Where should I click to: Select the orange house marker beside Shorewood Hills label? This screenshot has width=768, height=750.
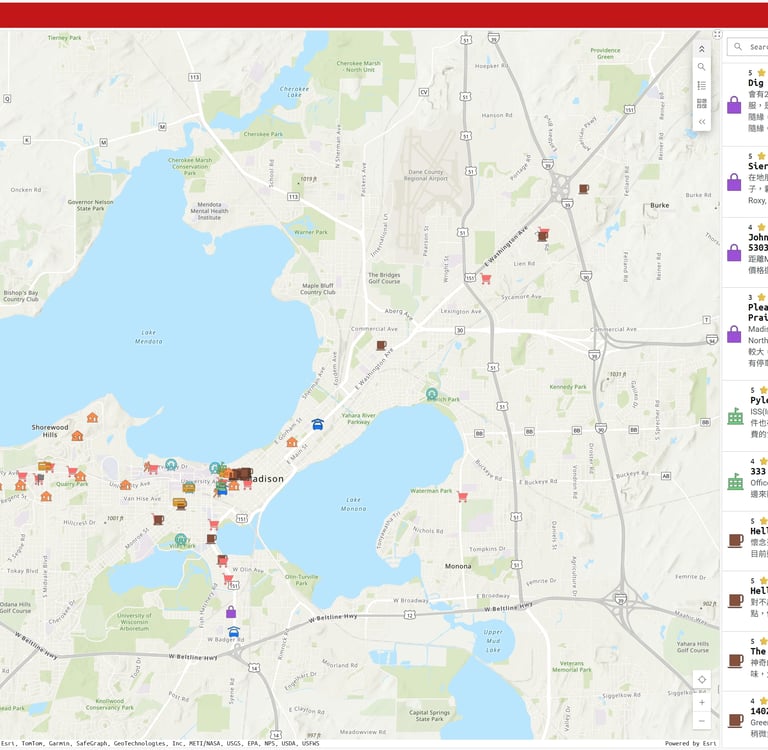77,435
